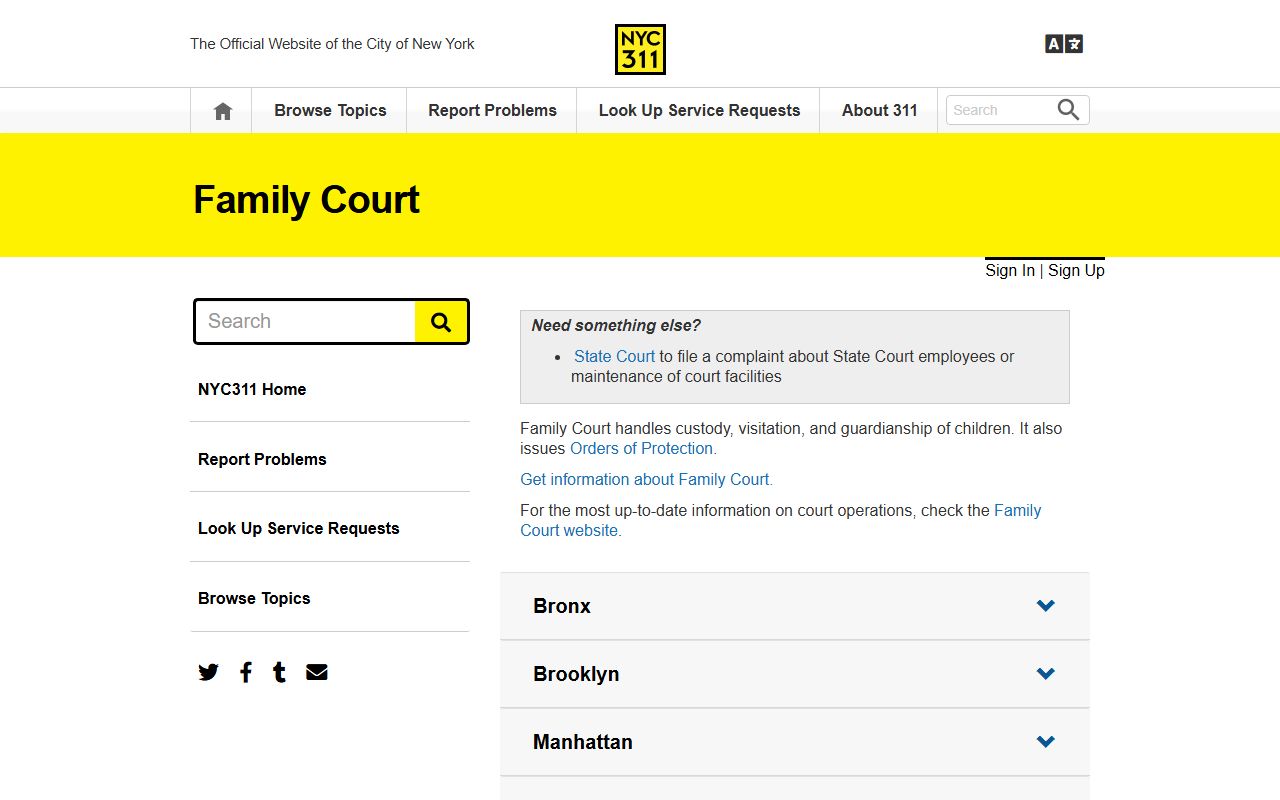This screenshot has height=800, width=1280.
Task: Select Browse Topics in sidebar
Action: [254, 598]
